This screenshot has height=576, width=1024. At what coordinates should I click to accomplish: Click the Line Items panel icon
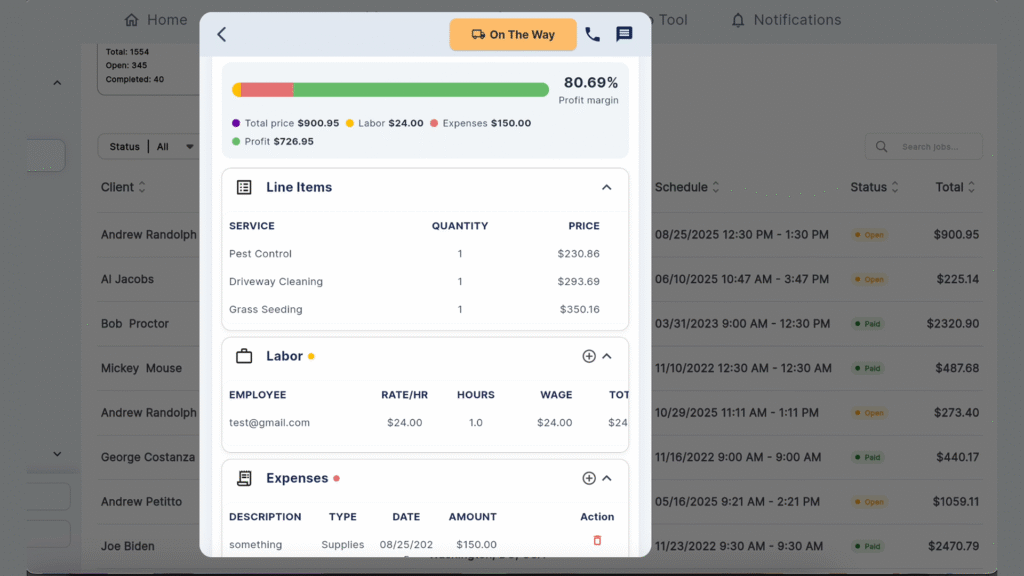point(243,187)
